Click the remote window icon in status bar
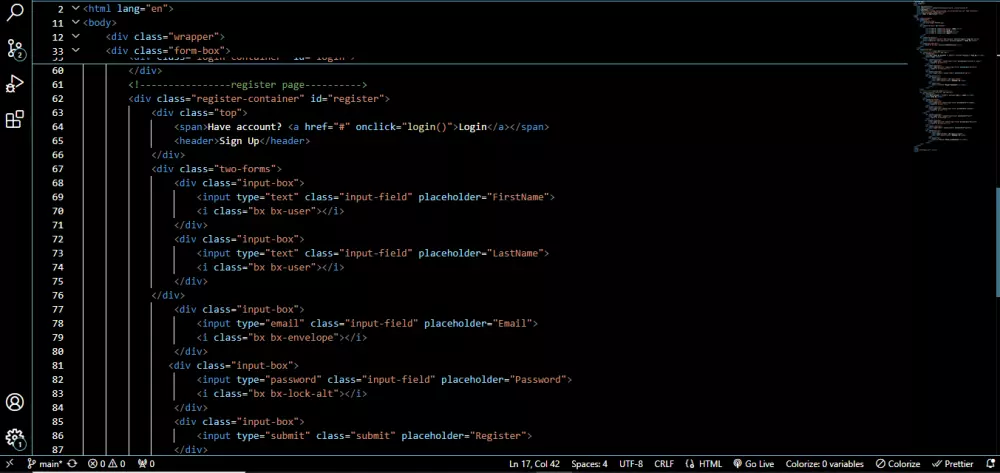This screenshot has height=473, width=1000. (x=10, y=463)
